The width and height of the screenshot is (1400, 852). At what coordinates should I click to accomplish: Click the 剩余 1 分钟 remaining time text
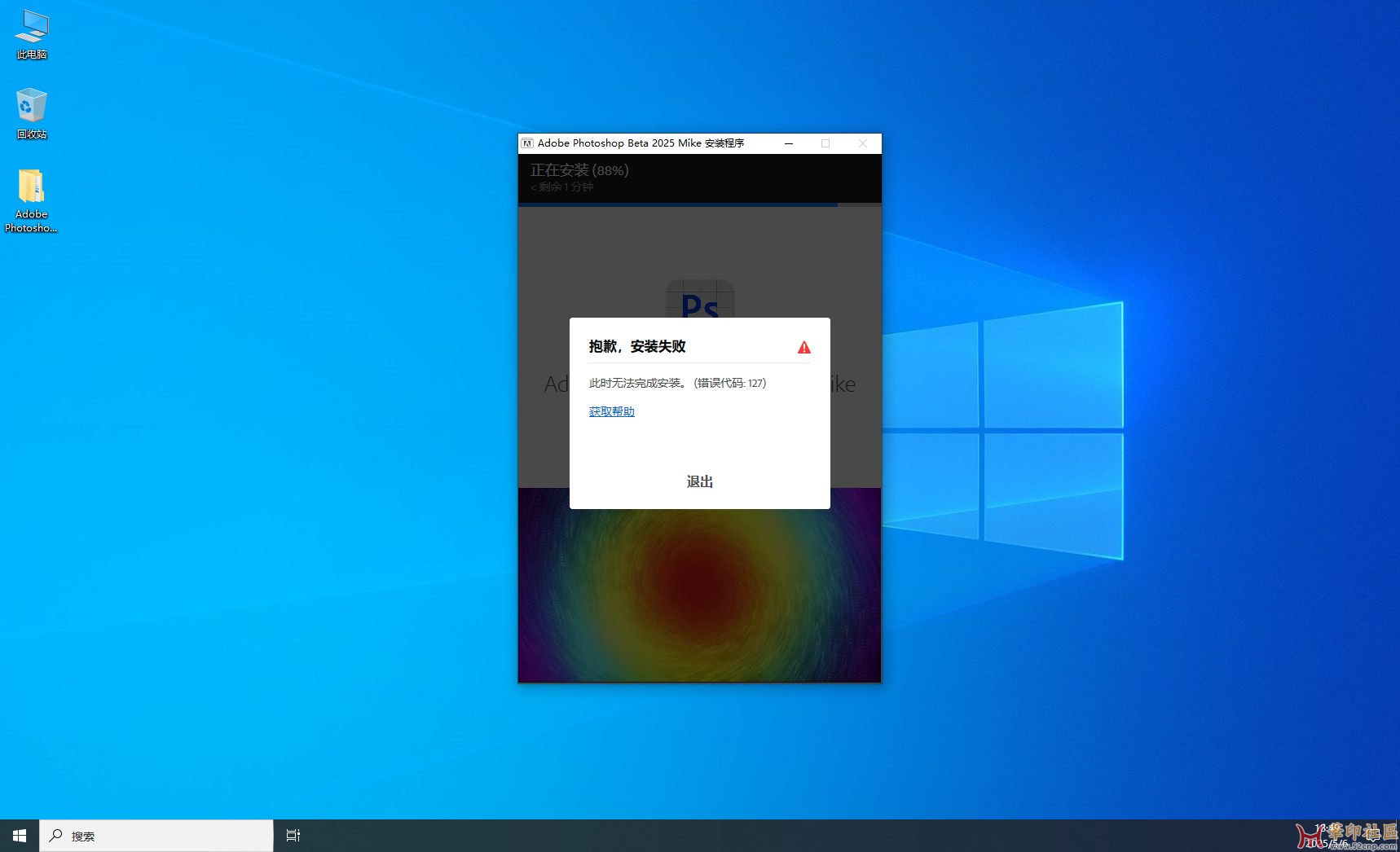tap(562, 187)
